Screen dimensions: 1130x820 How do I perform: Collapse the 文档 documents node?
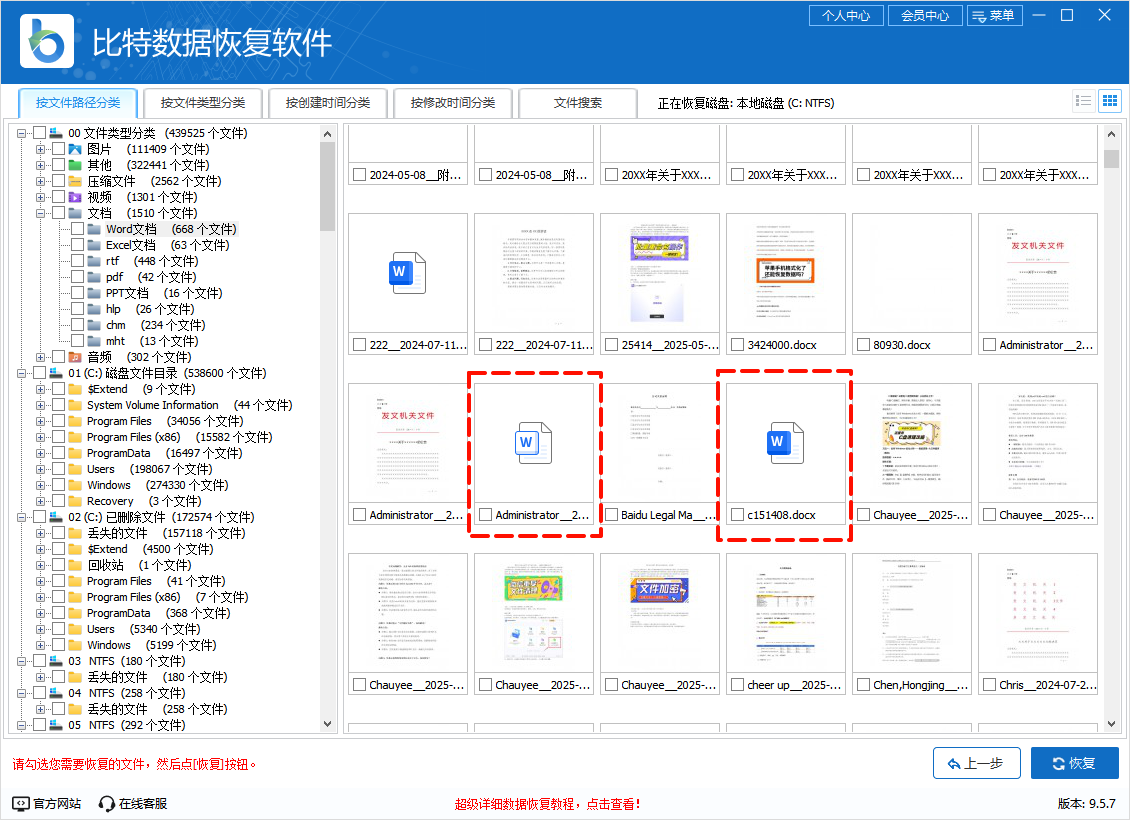40,213
